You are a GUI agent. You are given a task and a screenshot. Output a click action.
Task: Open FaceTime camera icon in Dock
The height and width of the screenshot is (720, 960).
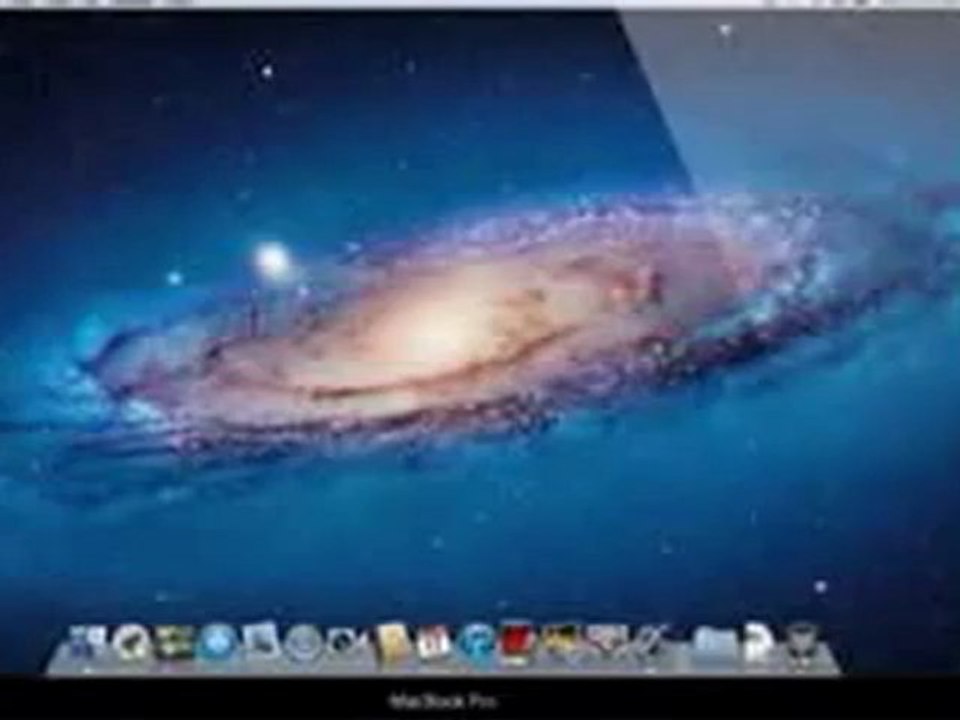346,642
